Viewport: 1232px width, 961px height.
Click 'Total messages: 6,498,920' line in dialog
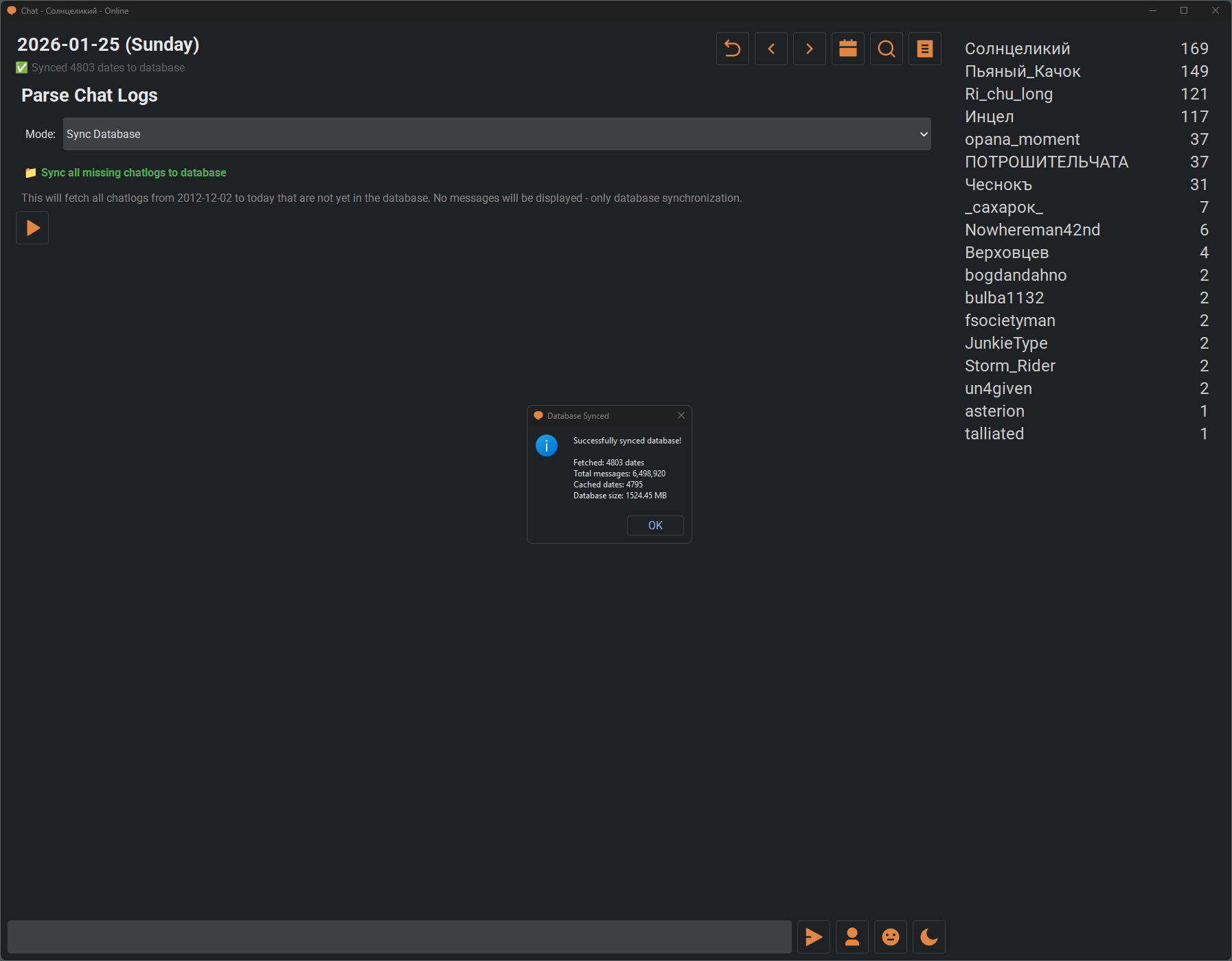click(x=619, y=474)
